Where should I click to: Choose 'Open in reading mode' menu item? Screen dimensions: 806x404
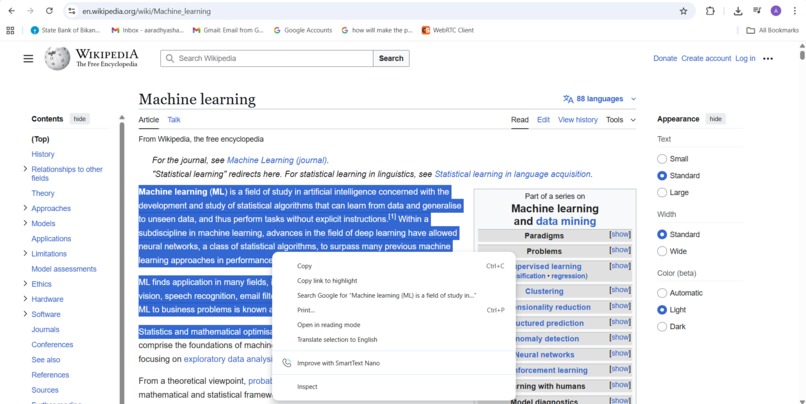pos(393,325)
